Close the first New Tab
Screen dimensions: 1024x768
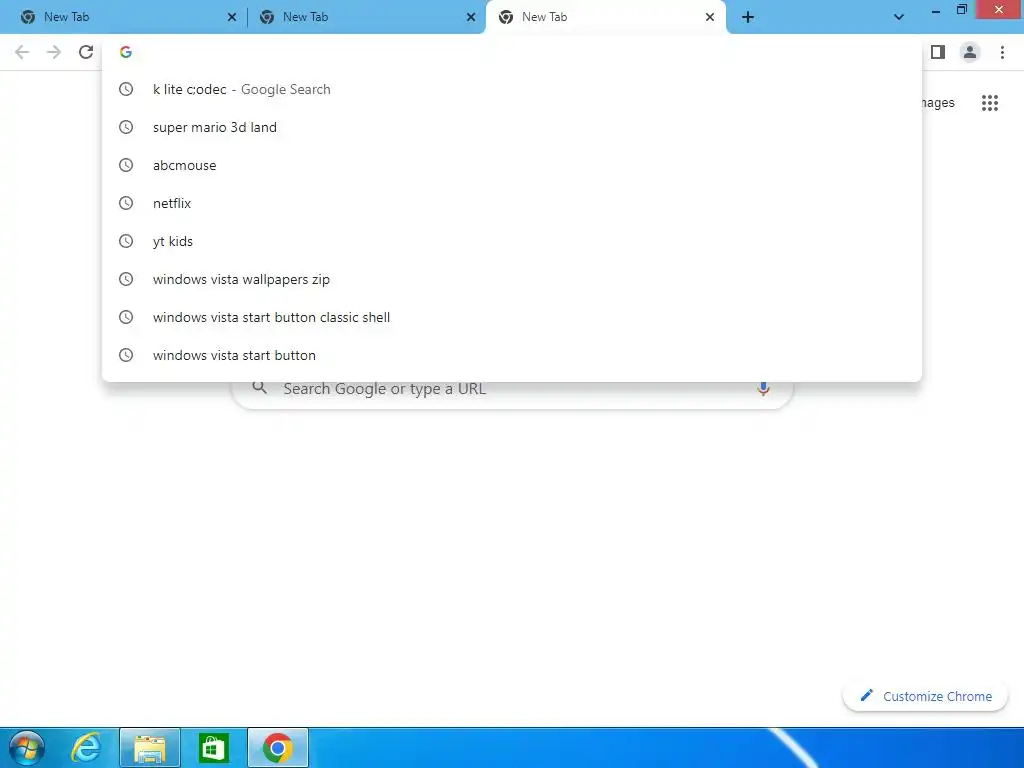coord(232,17)
